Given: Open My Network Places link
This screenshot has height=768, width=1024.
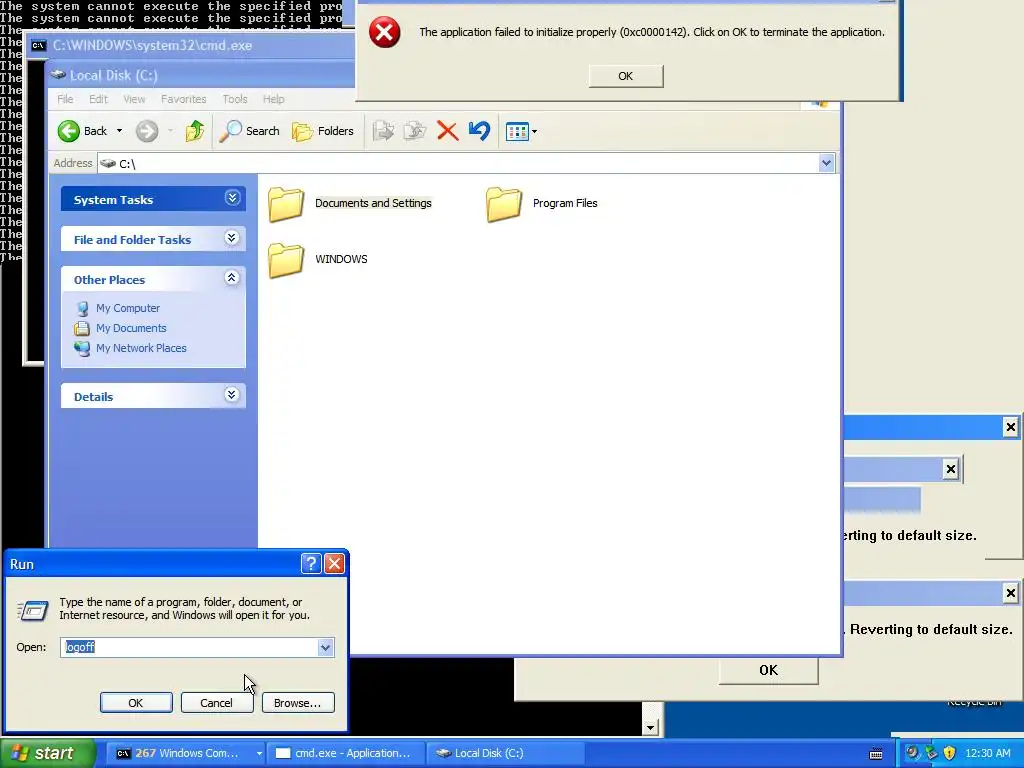Looking at the screenshot, I should tap(141, 349).
